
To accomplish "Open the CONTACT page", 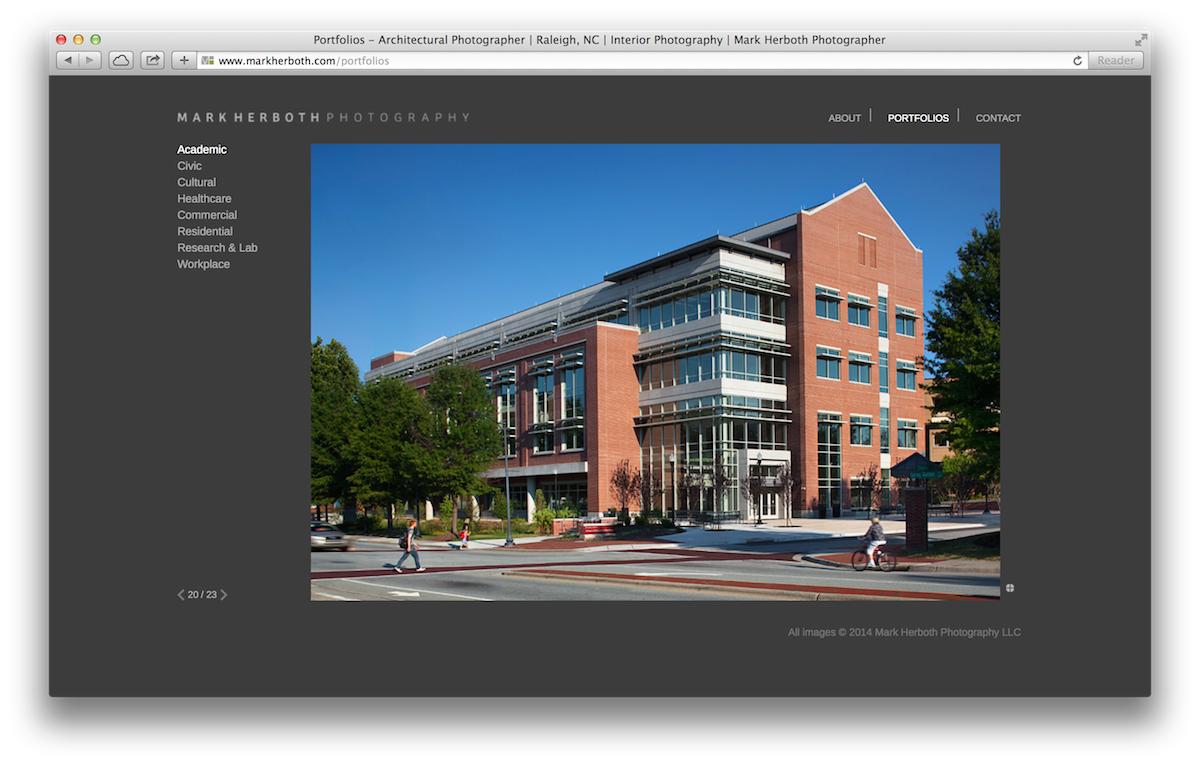I will (998, 118).
